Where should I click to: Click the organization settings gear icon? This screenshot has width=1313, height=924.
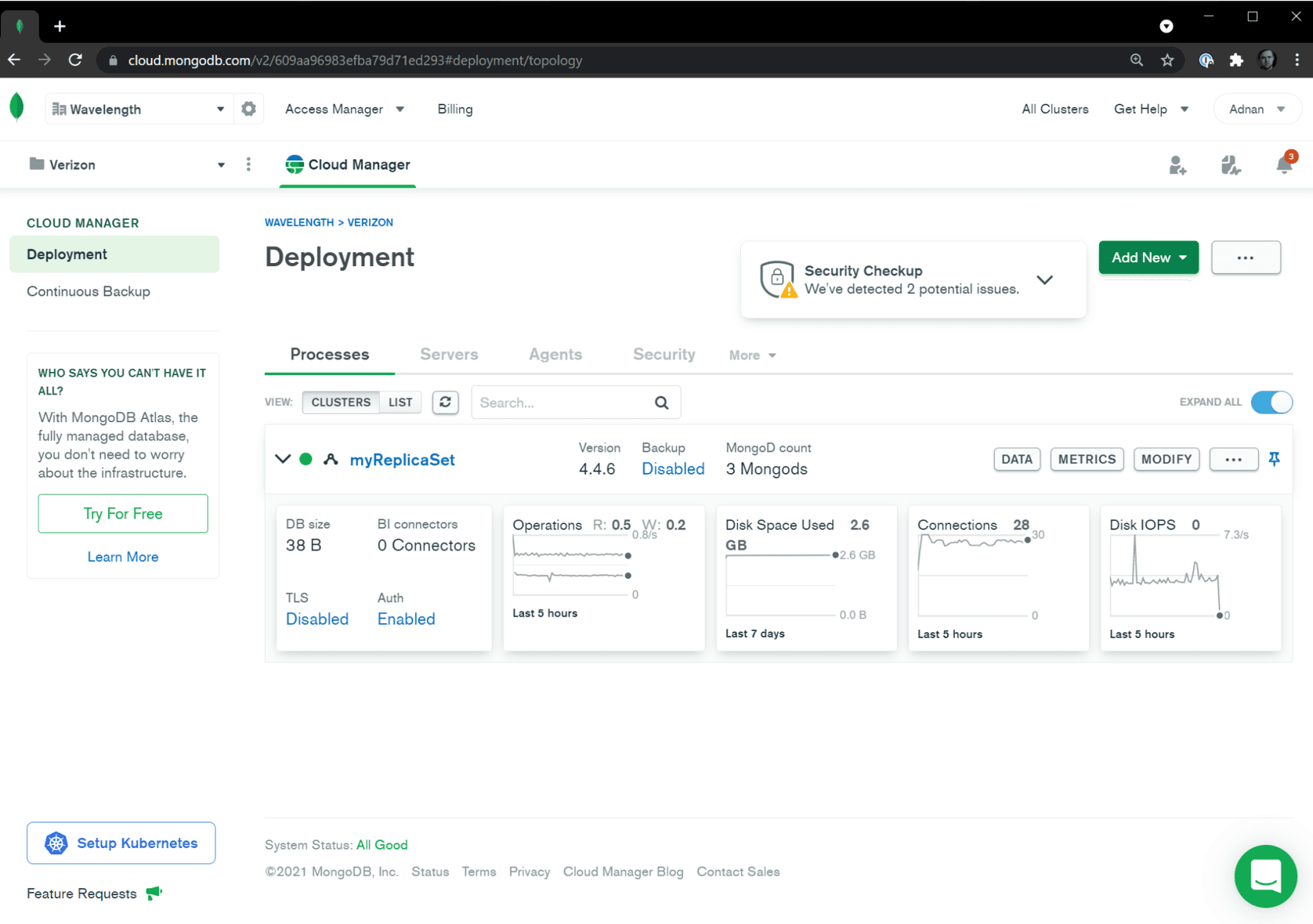[x=248, y=109]
